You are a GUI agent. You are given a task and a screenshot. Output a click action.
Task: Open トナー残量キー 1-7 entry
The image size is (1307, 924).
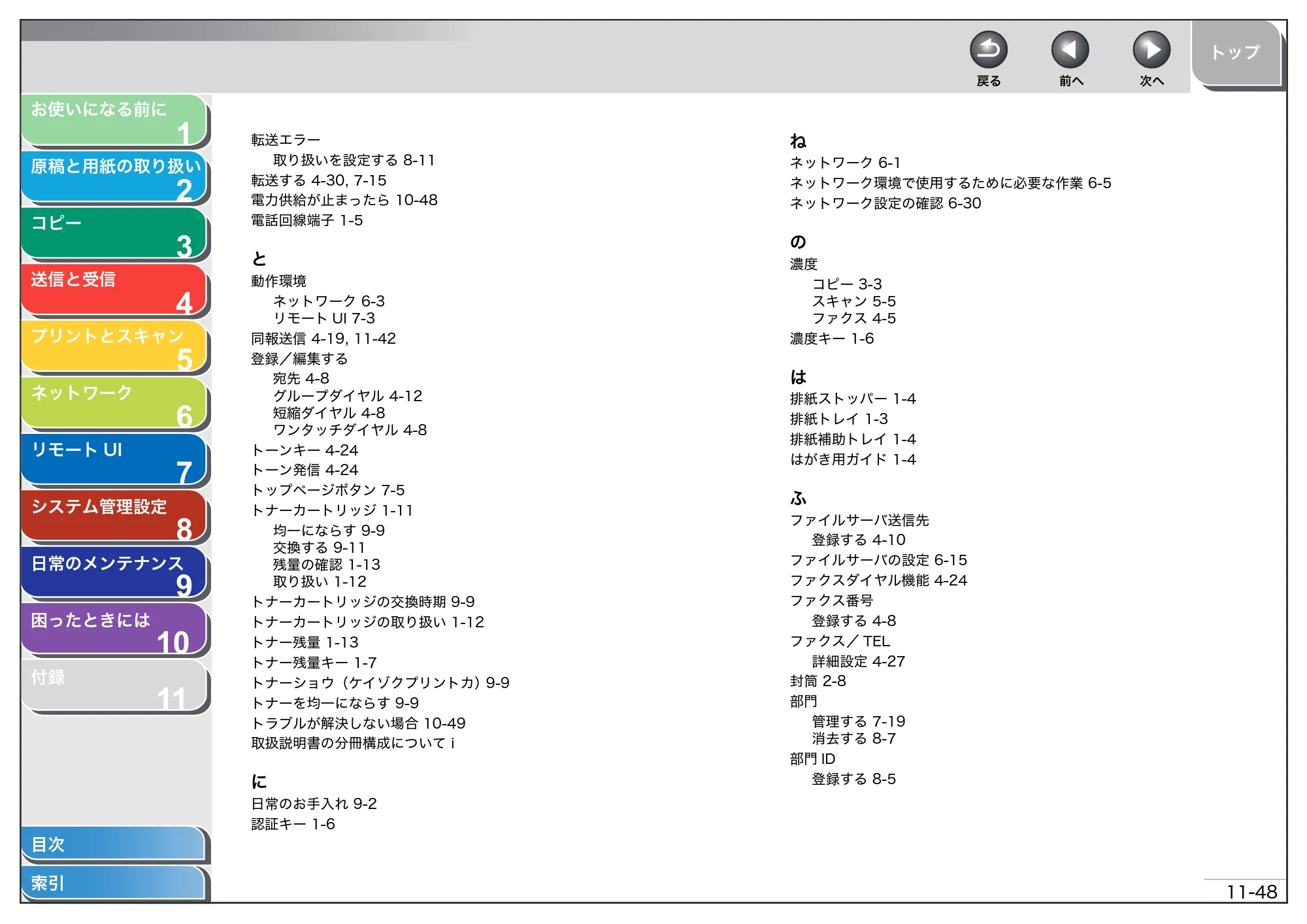coord(314,663)
